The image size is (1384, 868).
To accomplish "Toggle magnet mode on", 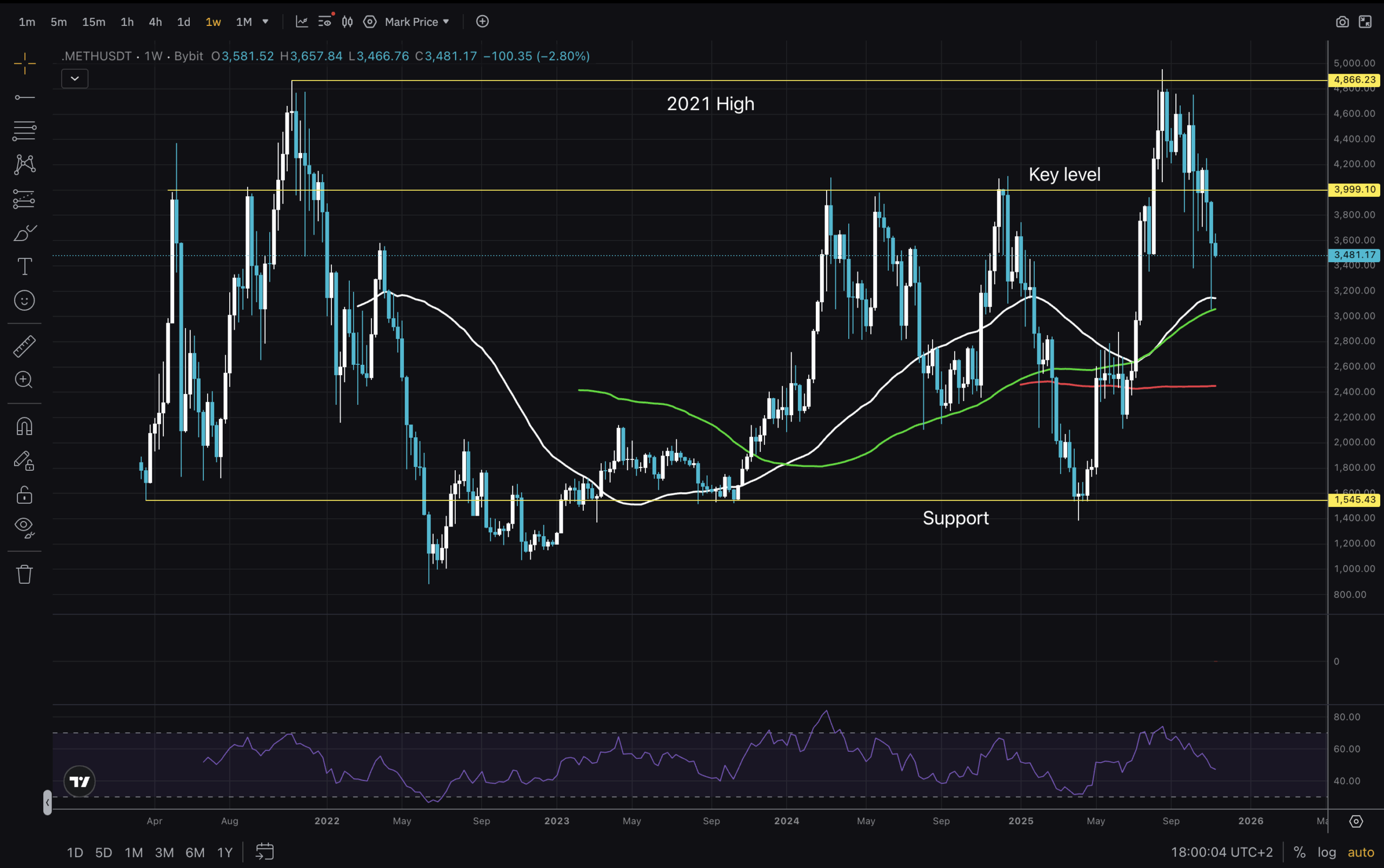I will [x=25, y=426].
